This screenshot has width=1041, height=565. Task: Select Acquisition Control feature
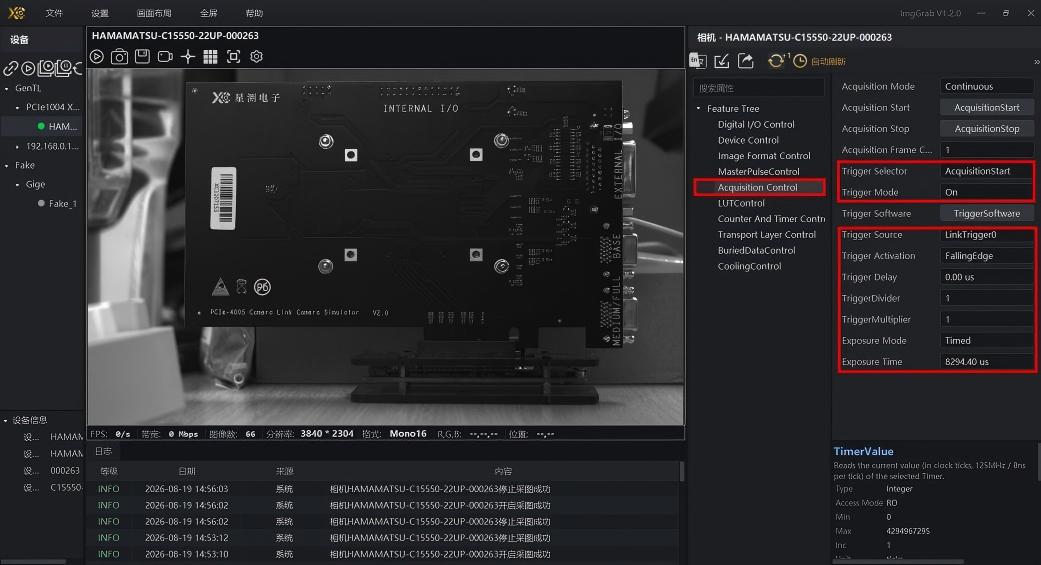tap(758, 188)
